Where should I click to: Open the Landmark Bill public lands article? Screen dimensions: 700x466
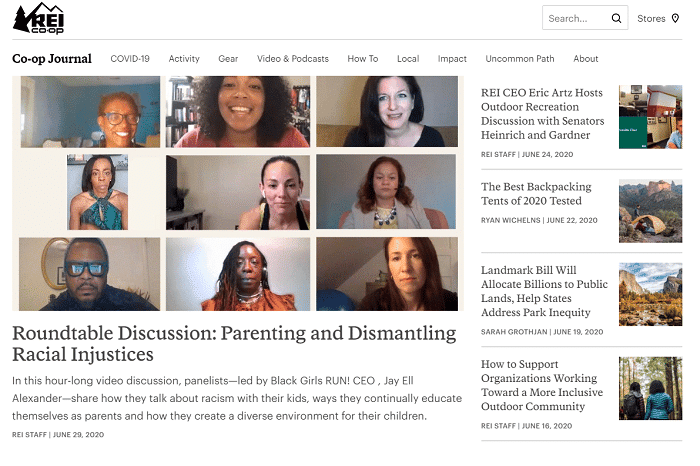point(544,291)
